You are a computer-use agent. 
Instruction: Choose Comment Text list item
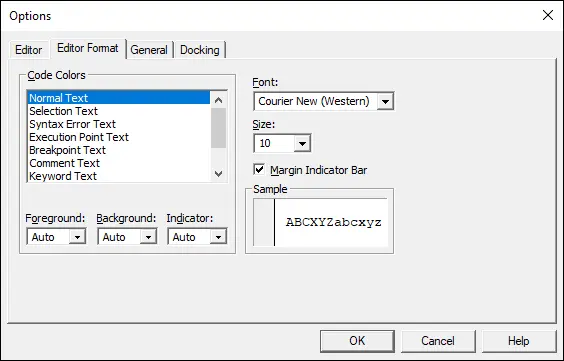click(x=119, y=163)
